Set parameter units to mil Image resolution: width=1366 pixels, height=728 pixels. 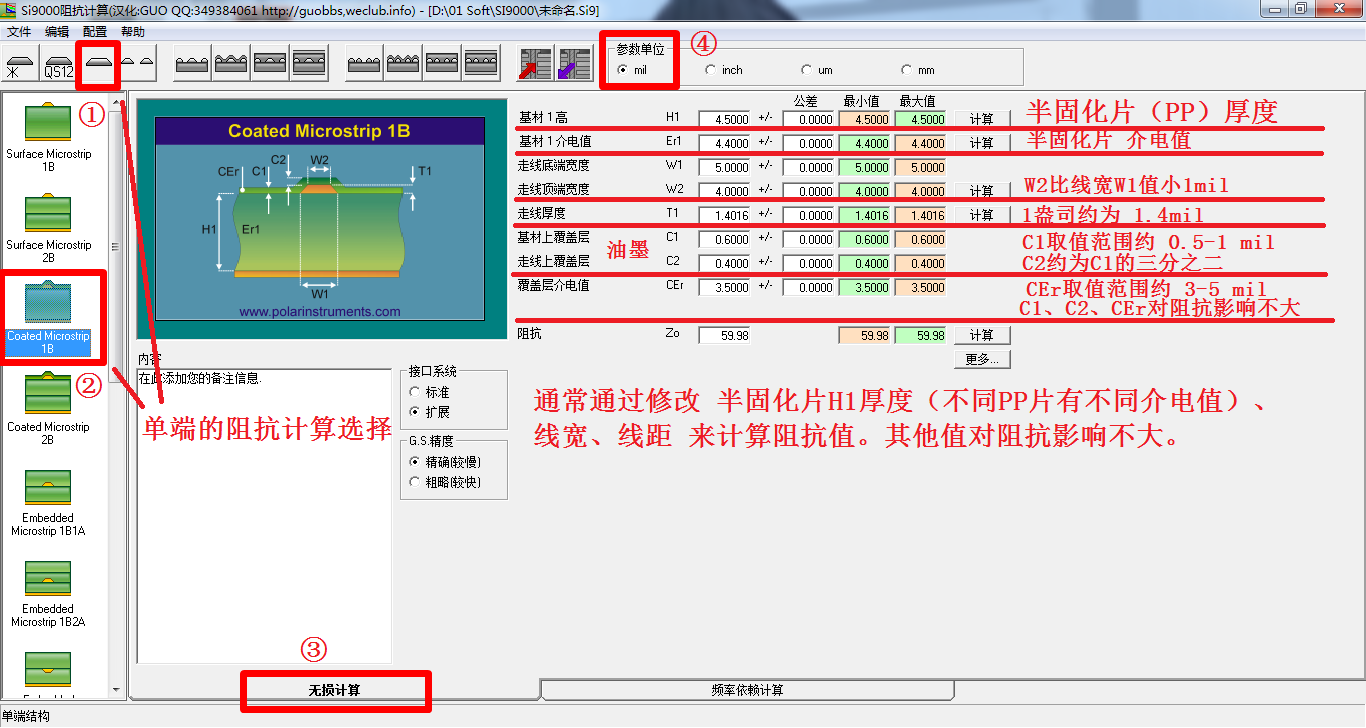pyautogui.click(x=633, y=70)
